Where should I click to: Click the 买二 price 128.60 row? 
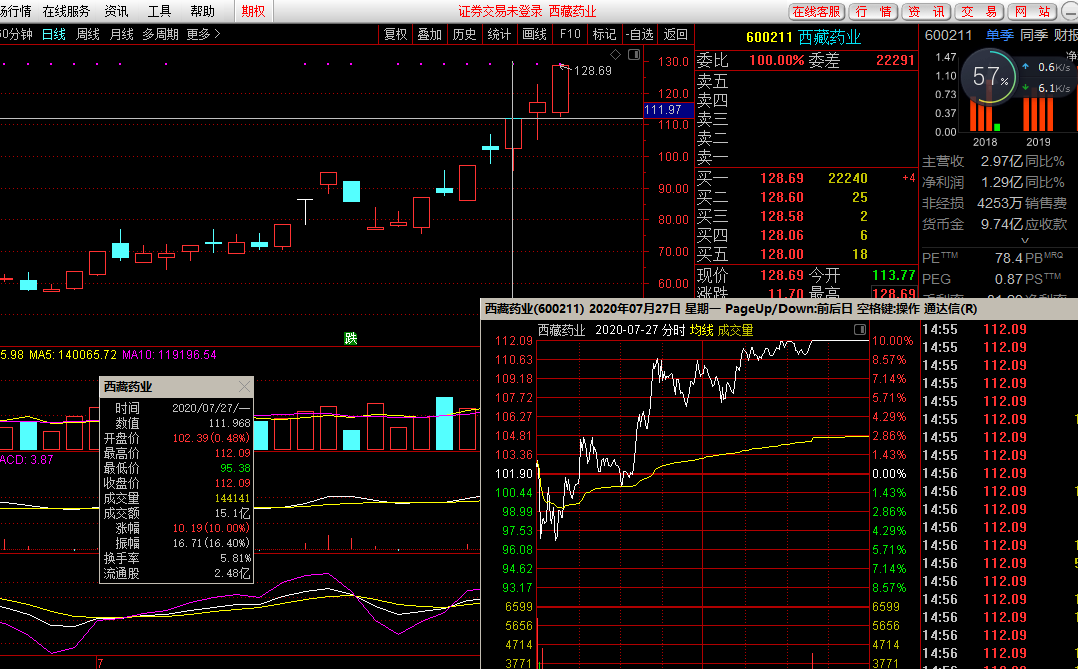806,197
